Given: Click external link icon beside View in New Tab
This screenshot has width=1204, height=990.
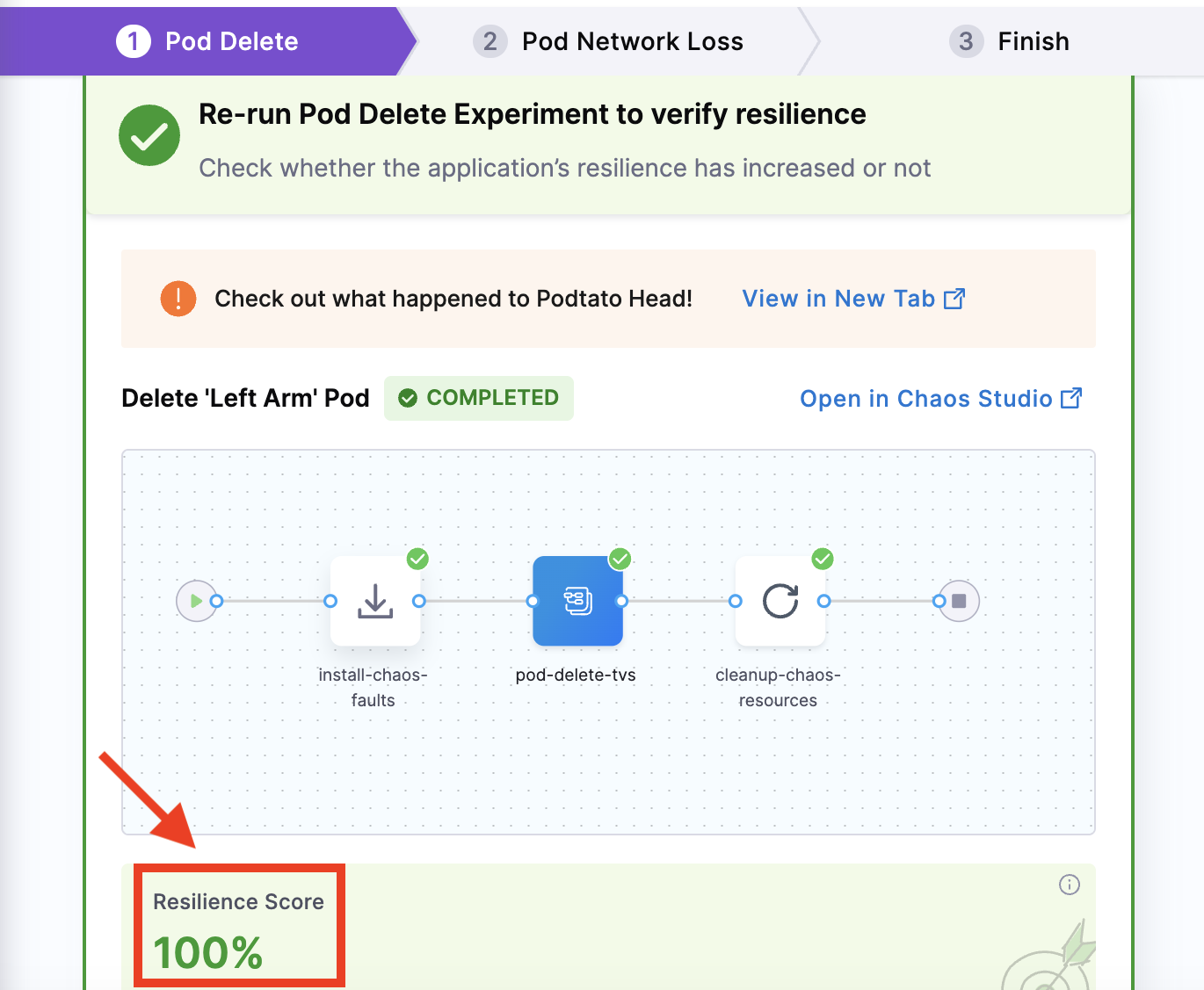Looking at the screenshot, I should (954, 299).
